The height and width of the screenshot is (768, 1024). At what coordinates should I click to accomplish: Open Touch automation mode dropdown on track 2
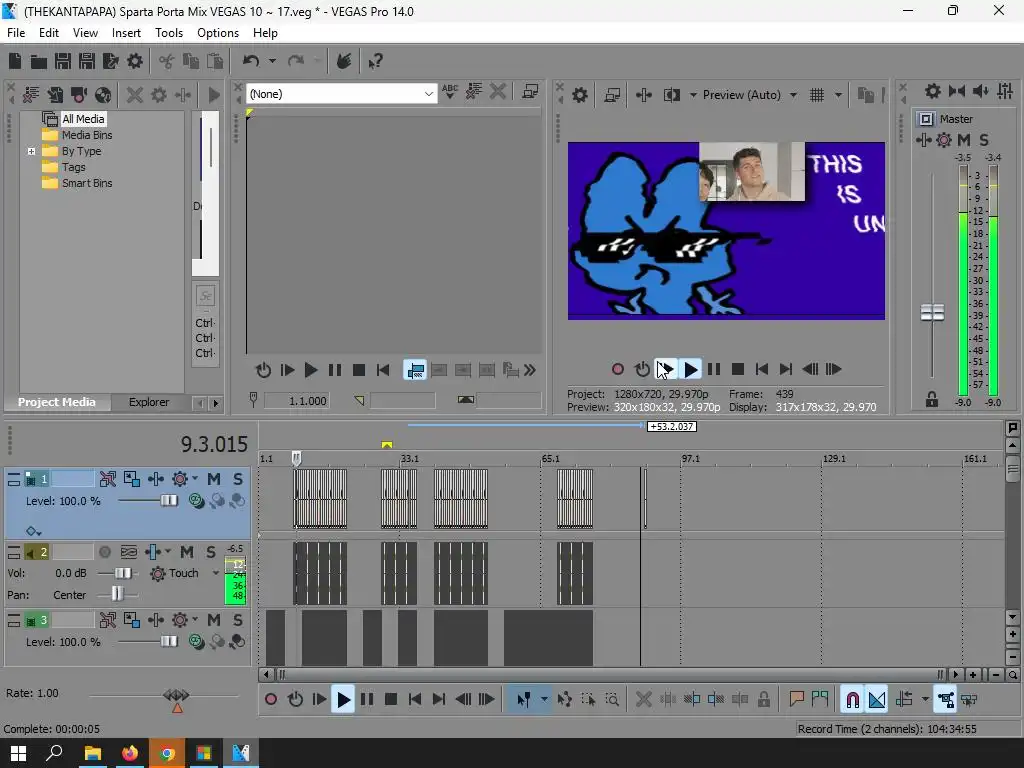click(x=216, y=573)
